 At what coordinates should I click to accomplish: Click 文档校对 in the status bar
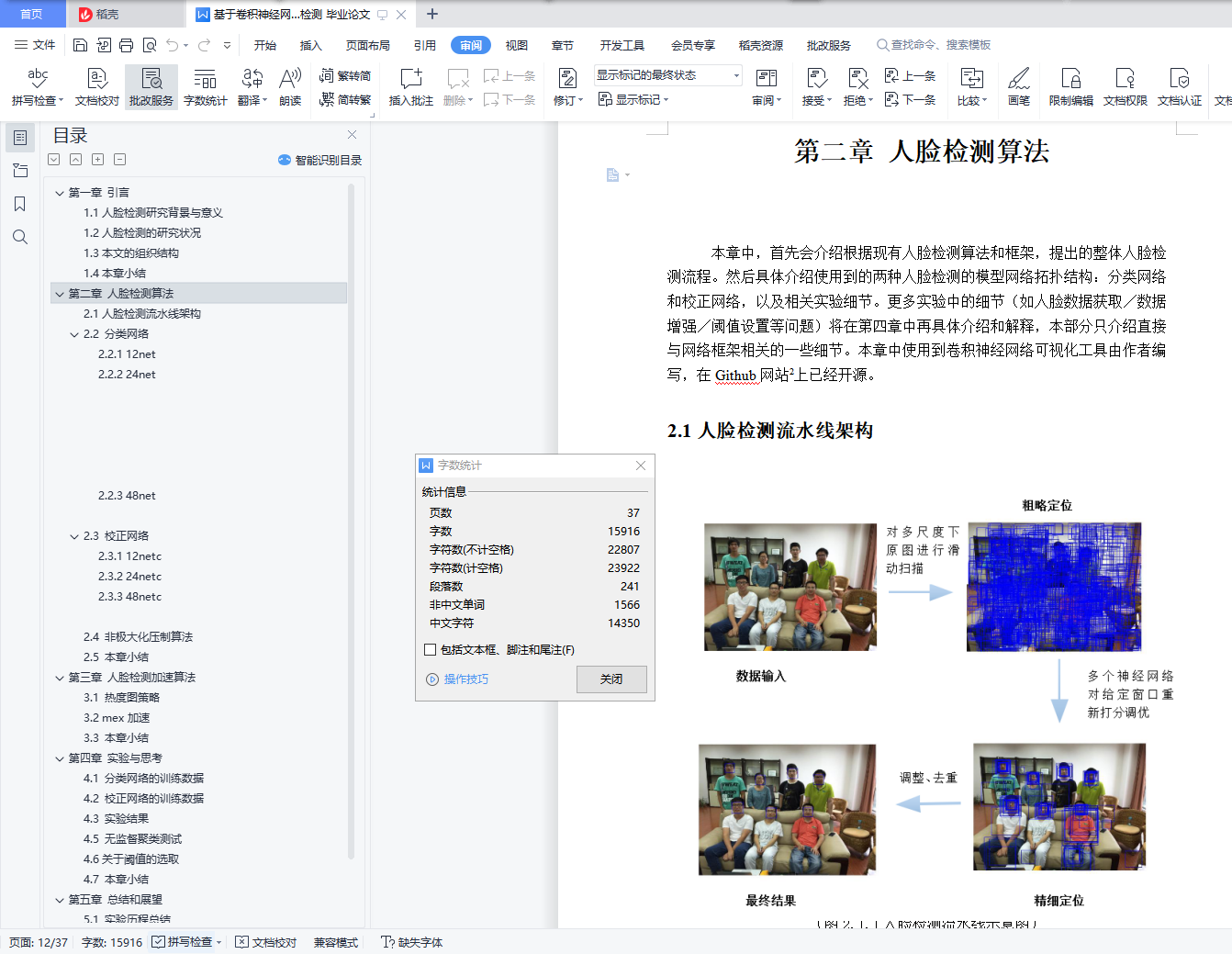[x=266, y=942]
